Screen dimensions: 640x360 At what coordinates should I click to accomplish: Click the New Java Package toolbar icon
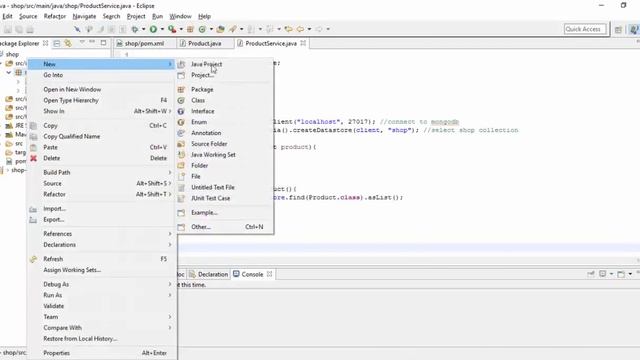pyautogui.click(x=190, y=29)
